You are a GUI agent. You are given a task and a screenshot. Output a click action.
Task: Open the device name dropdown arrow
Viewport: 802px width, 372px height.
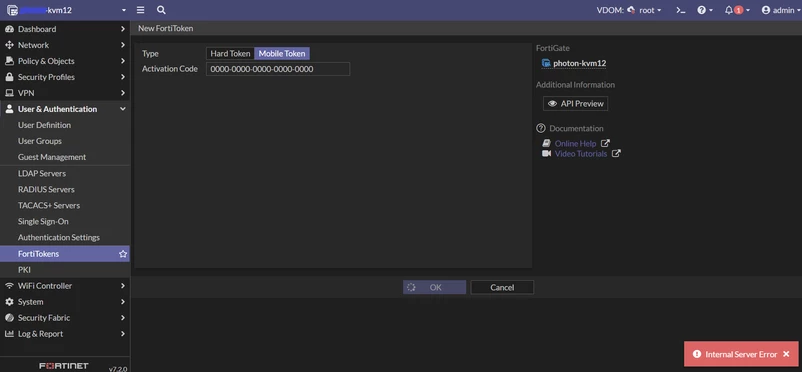pyautogui.click(x=123, y=10)
